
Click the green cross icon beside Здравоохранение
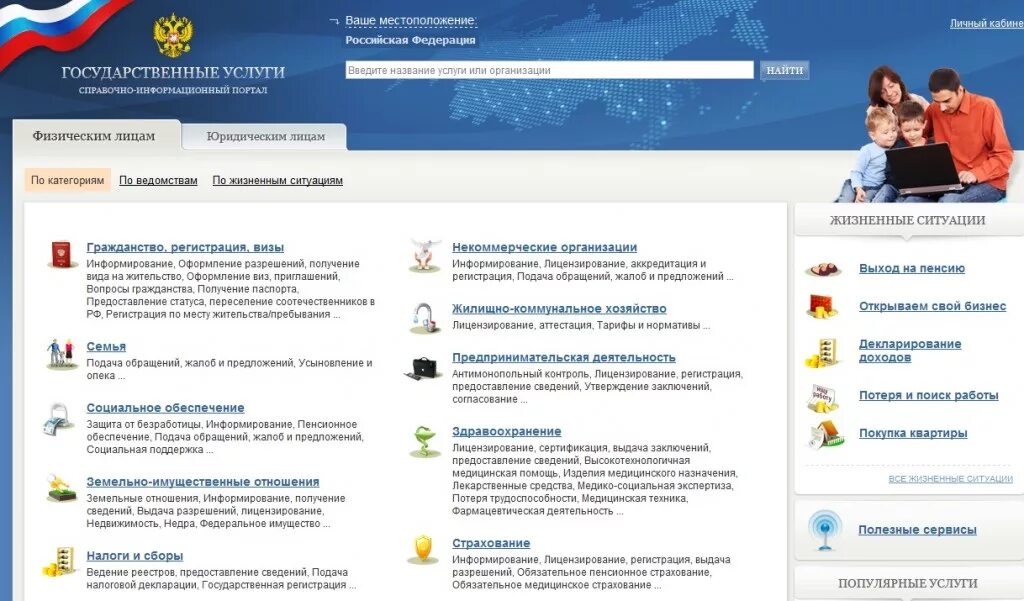pos(424,439)
